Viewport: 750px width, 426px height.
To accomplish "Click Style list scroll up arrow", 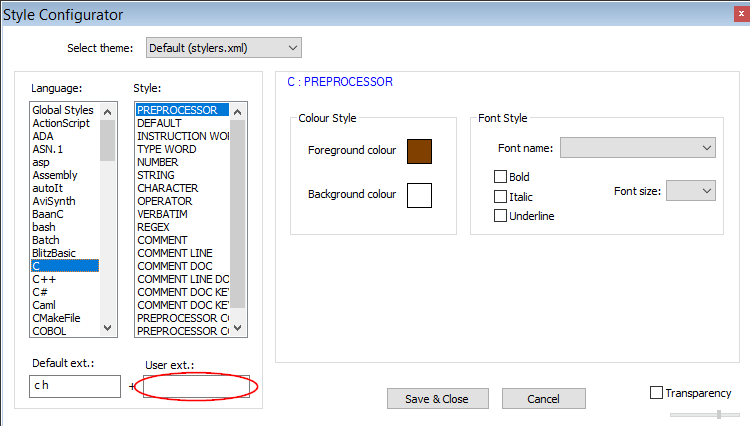I will click(x=238, y=112).
